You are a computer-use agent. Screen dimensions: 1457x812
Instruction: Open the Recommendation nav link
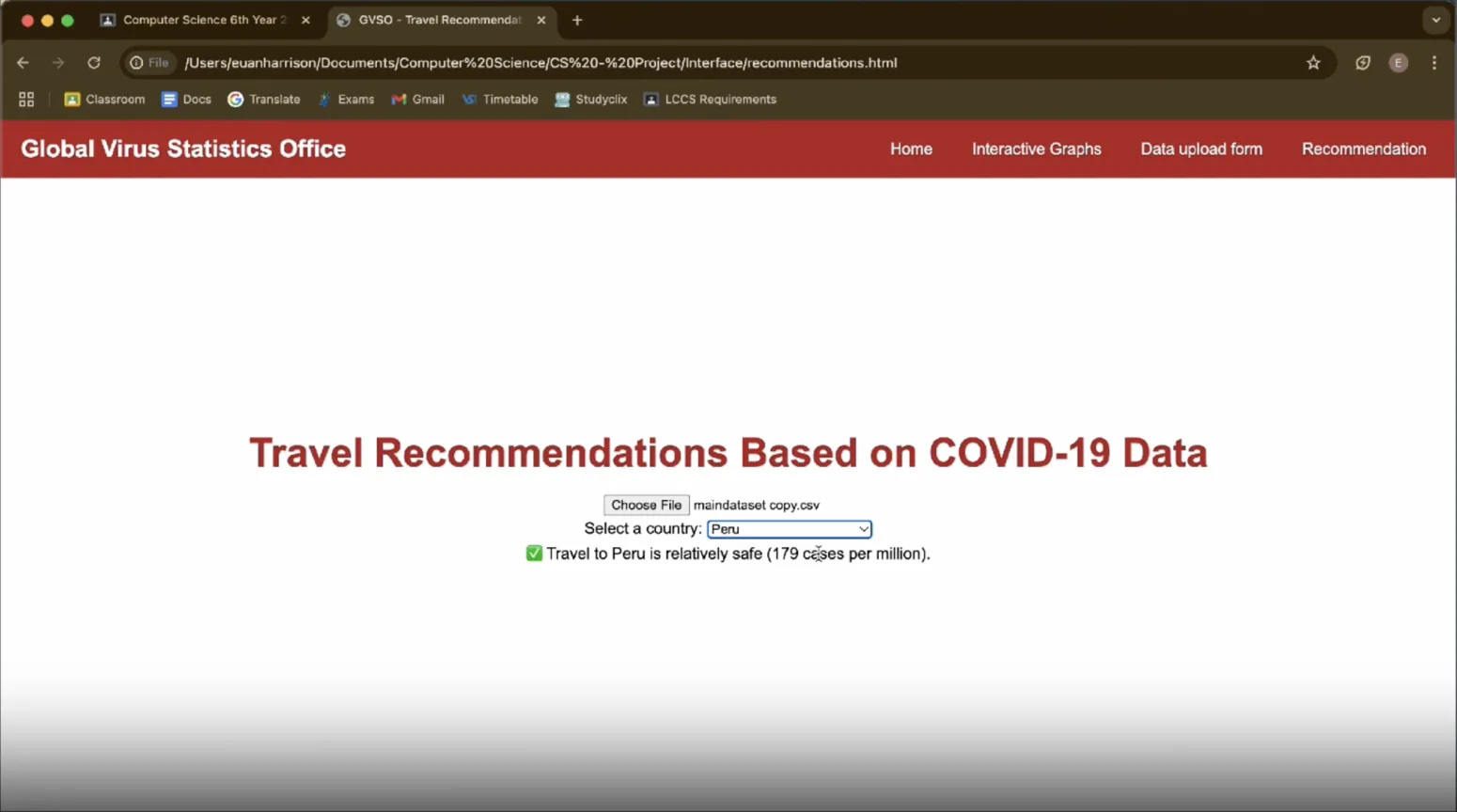click(x=1364, y=149)
